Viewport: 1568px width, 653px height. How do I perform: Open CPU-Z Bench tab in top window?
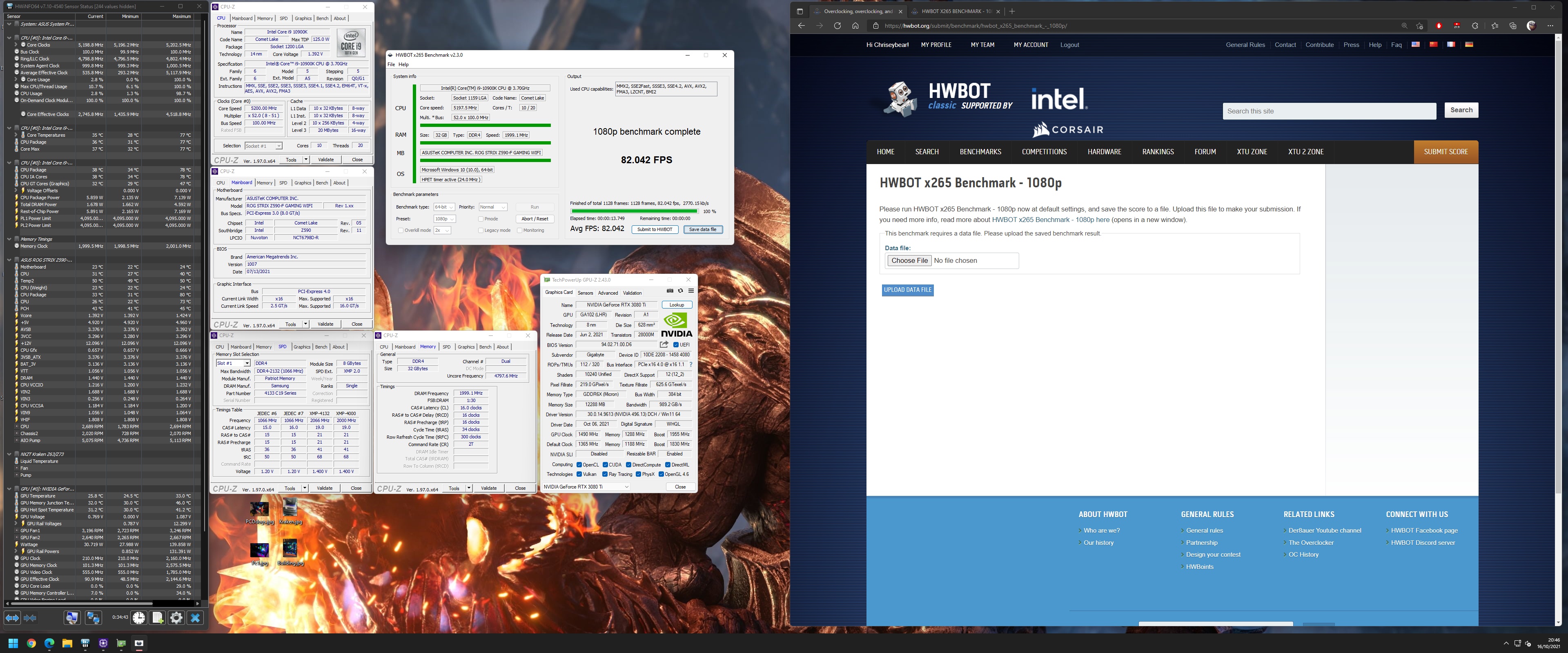(x=323, y=18)
